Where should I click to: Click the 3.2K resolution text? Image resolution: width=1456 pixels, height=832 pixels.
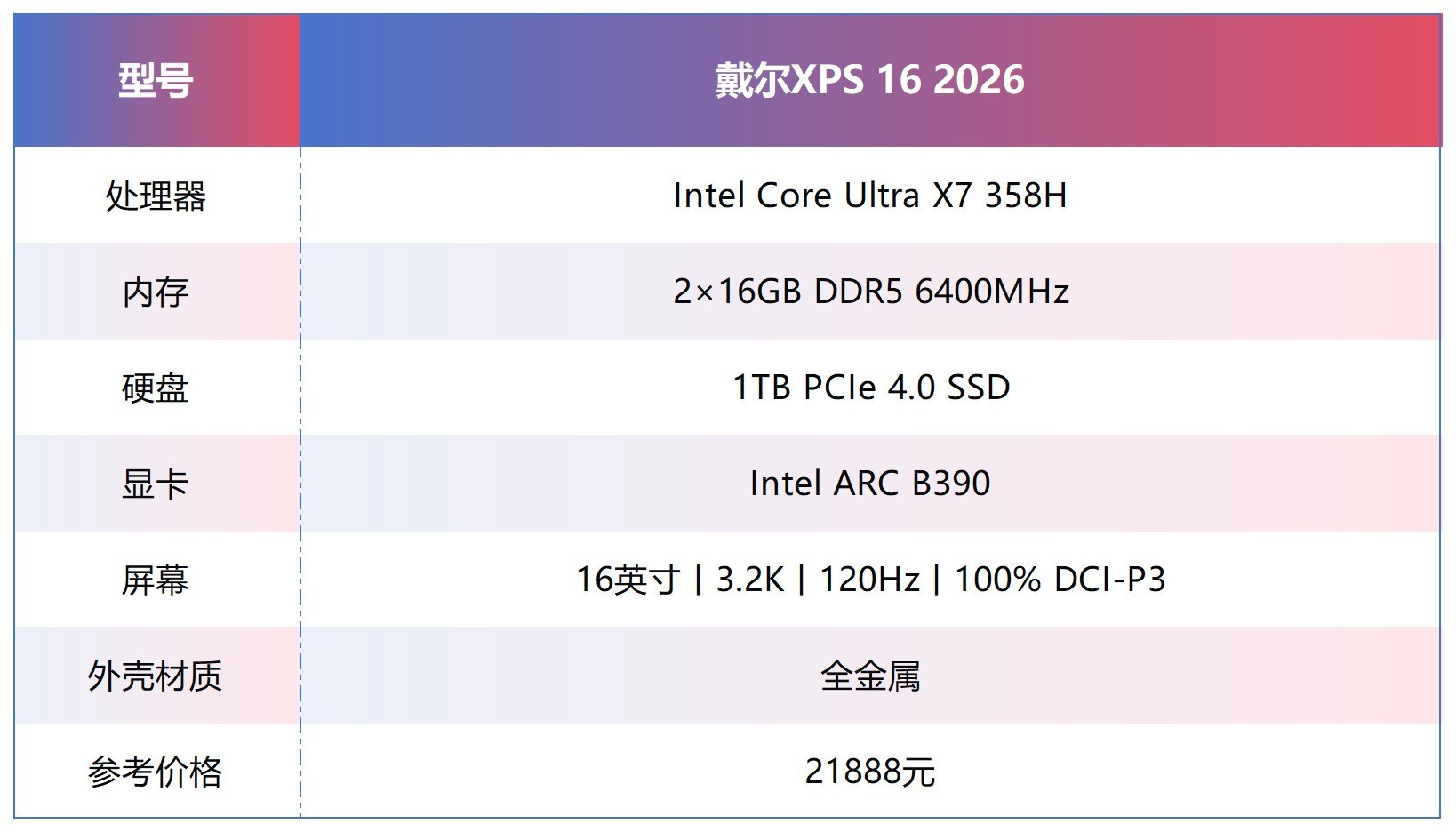[x=749, y=580]
